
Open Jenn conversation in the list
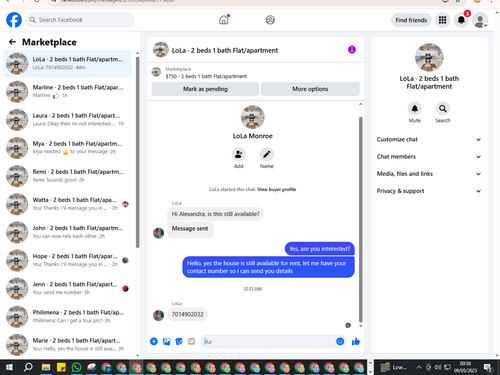pos(67,288)
